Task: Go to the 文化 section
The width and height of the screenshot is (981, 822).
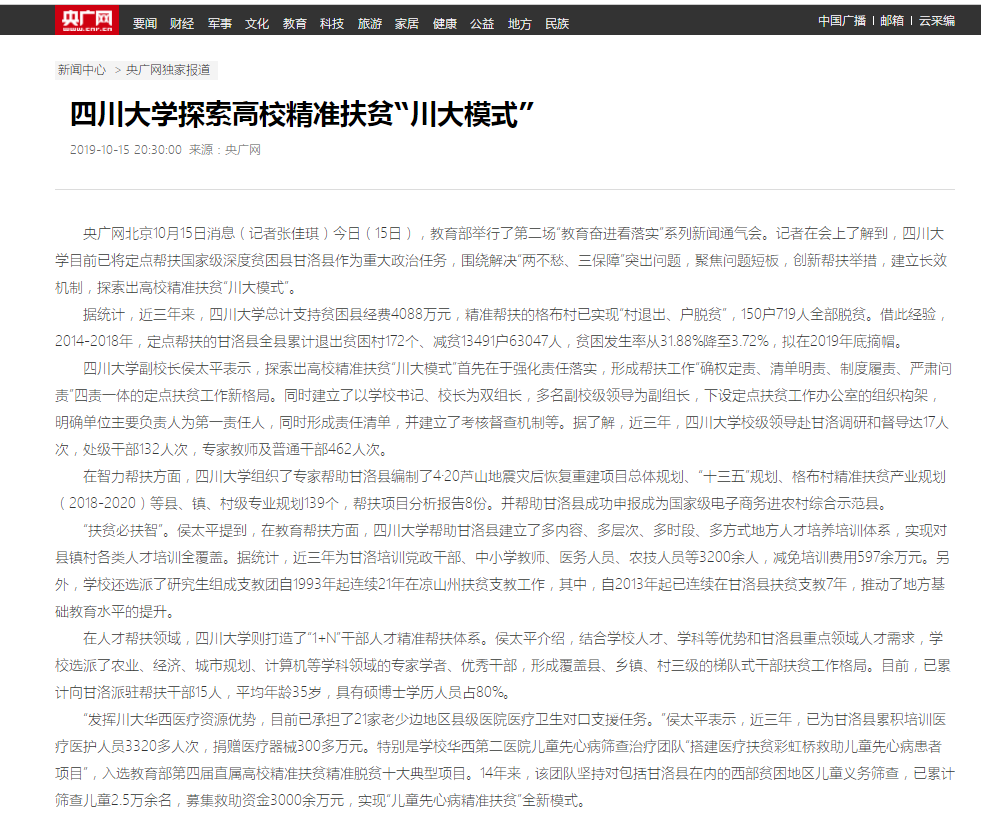Action: click(x=257, y=24)
